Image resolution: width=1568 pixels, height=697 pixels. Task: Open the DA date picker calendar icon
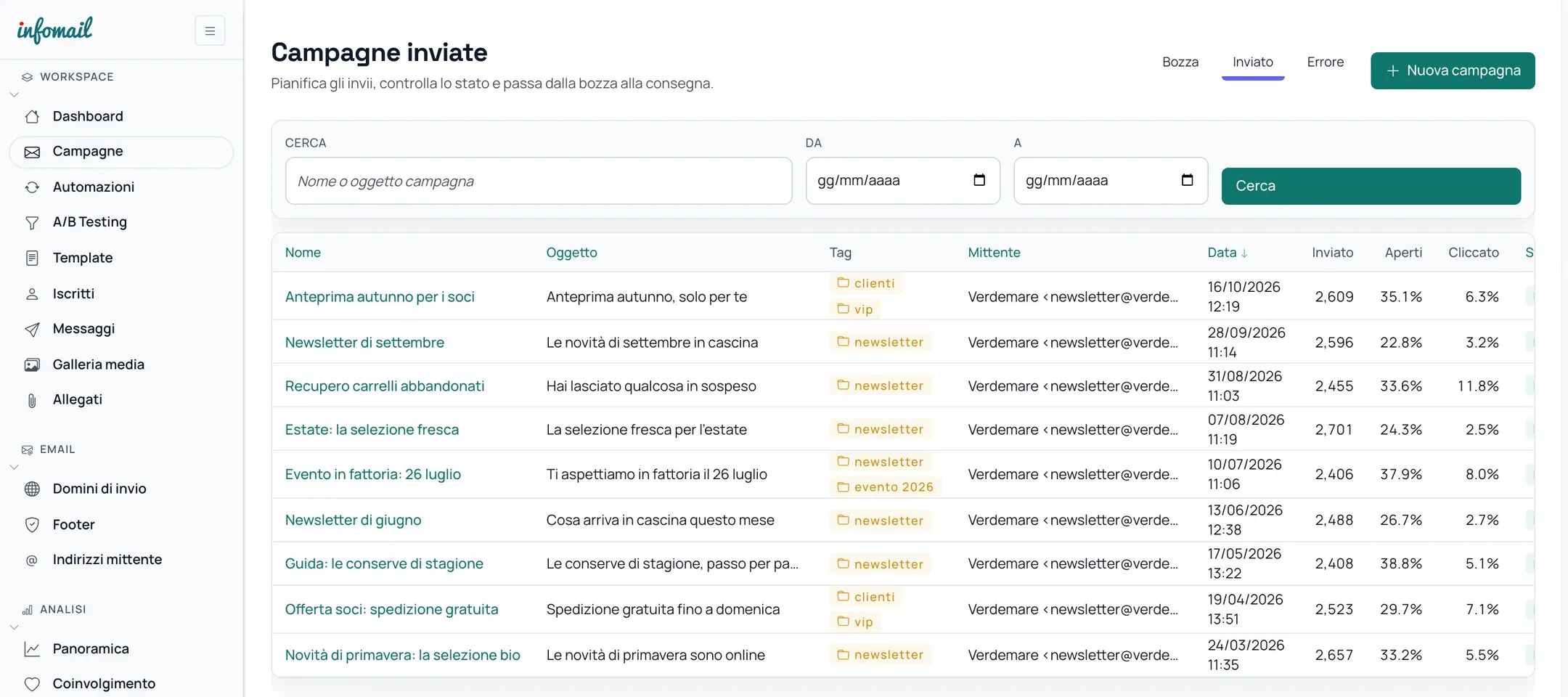979,180
